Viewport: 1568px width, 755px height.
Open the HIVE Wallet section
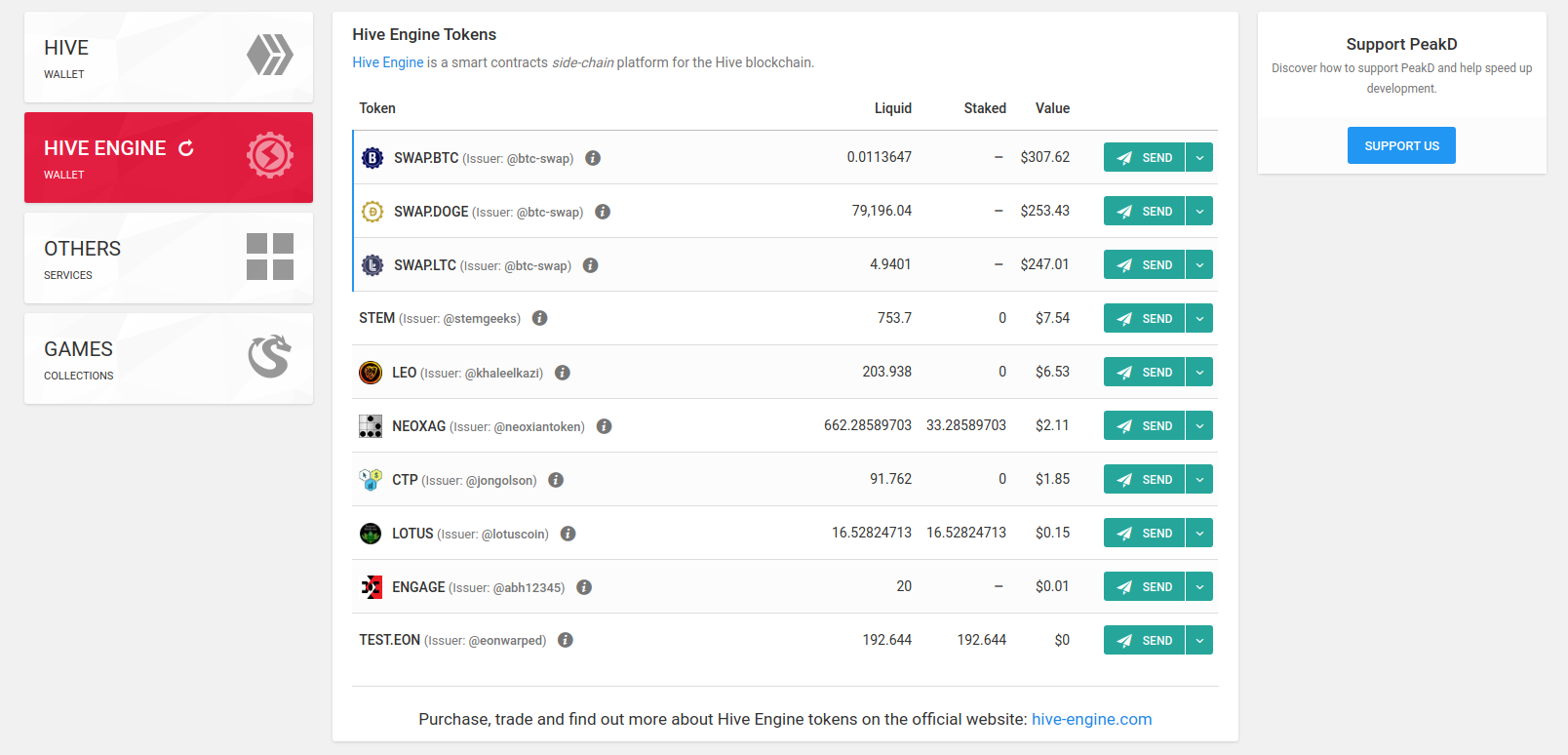click(169, 57)
